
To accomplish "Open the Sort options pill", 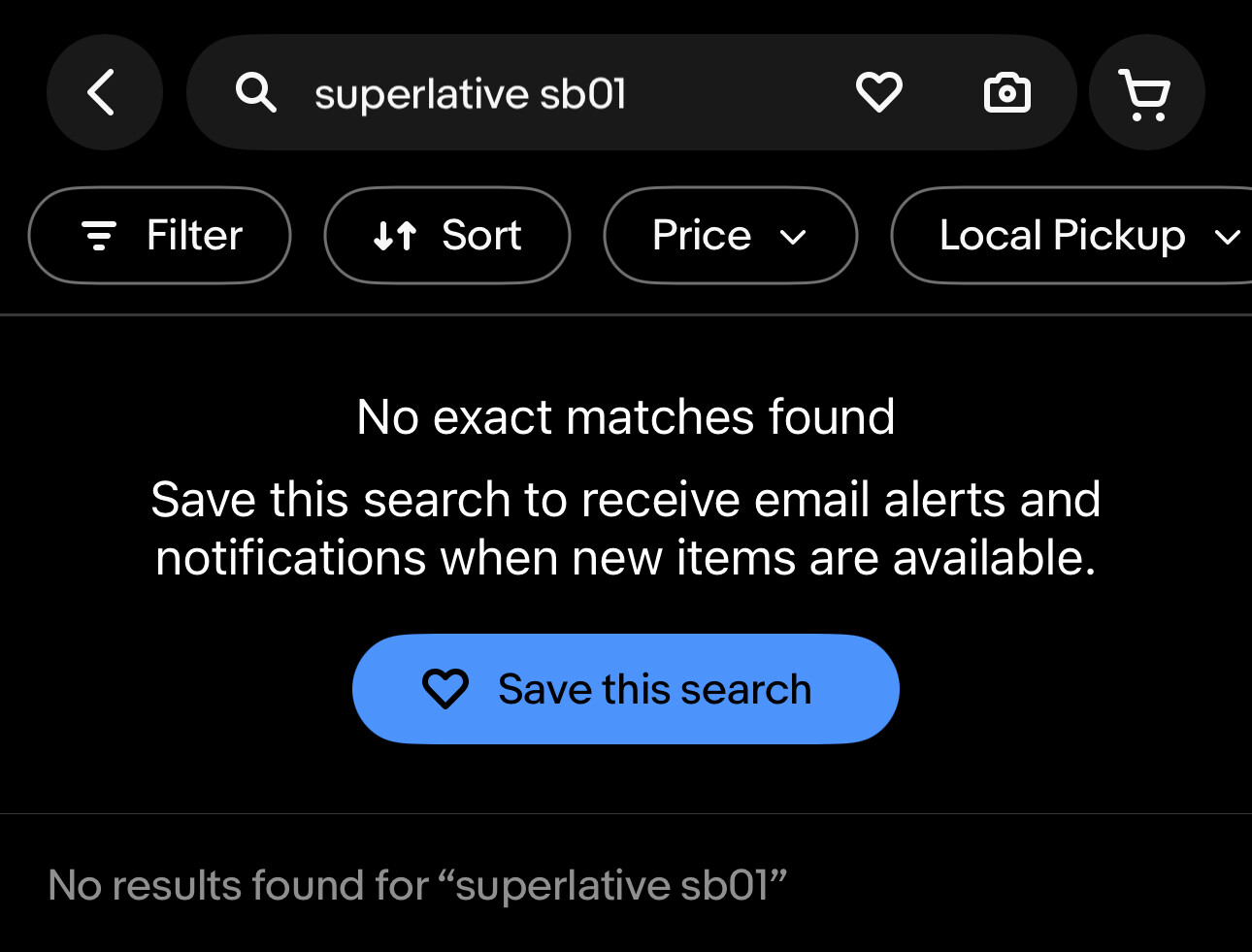I will pos(446,236).
